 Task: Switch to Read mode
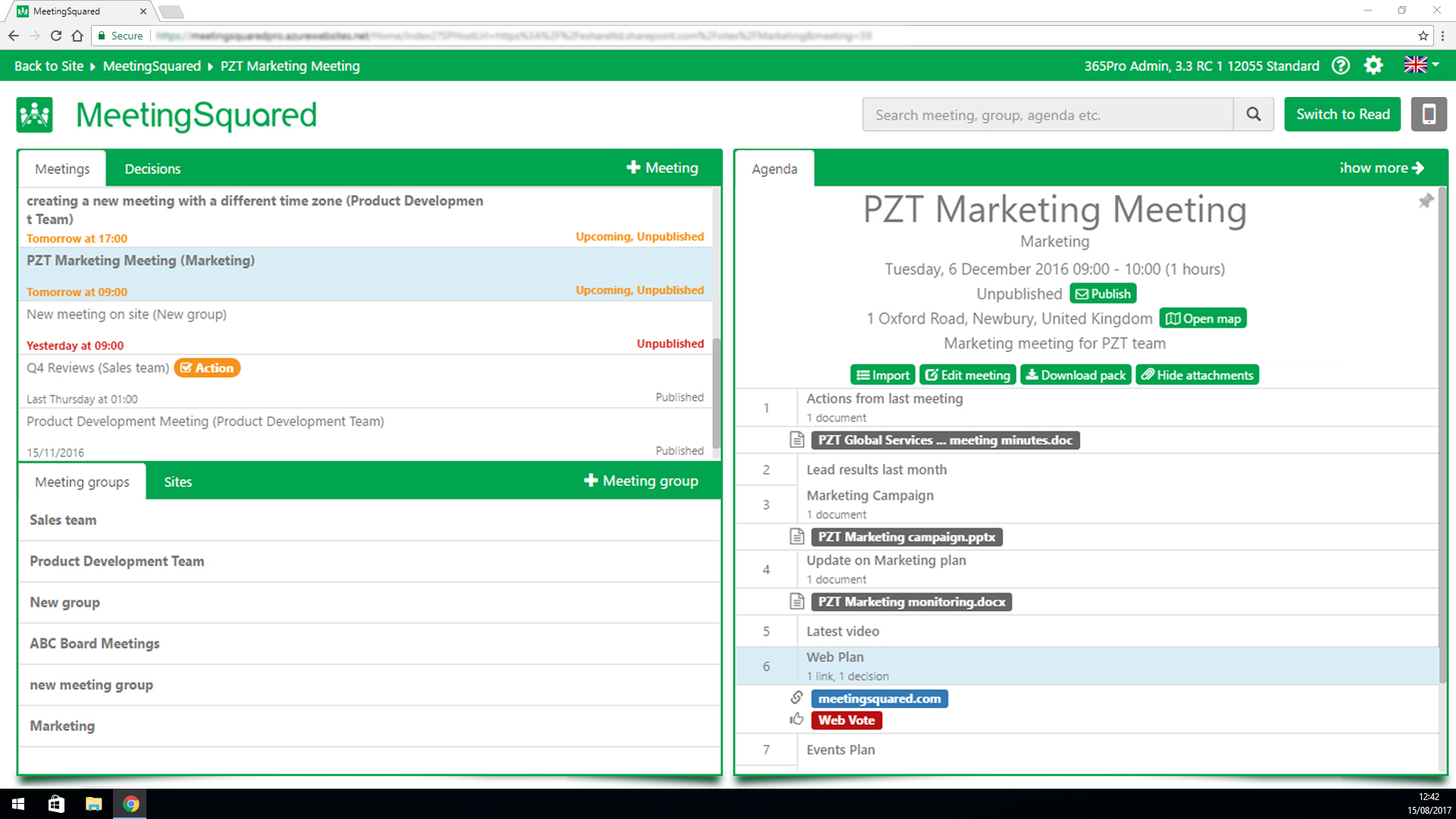(1342, 115)
